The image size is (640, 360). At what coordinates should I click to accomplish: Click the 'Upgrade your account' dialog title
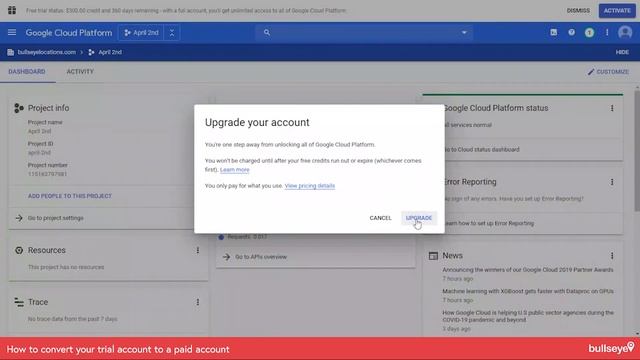257,122
